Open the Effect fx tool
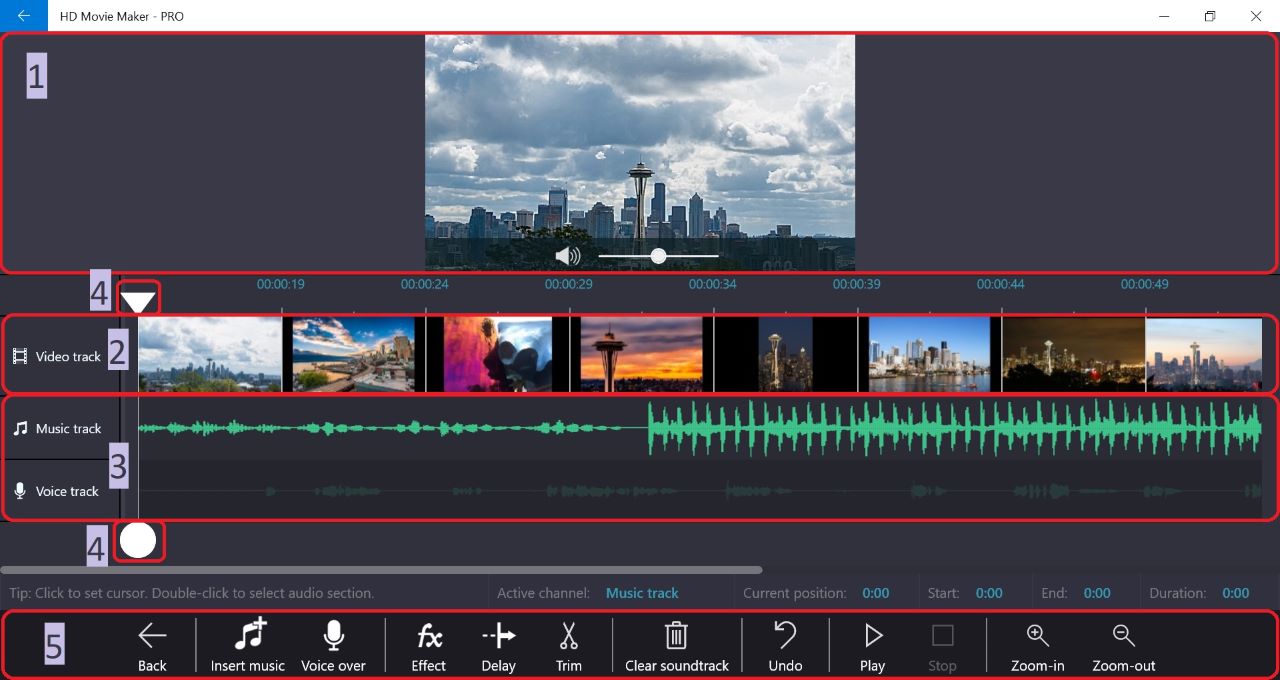 [429, 636]
